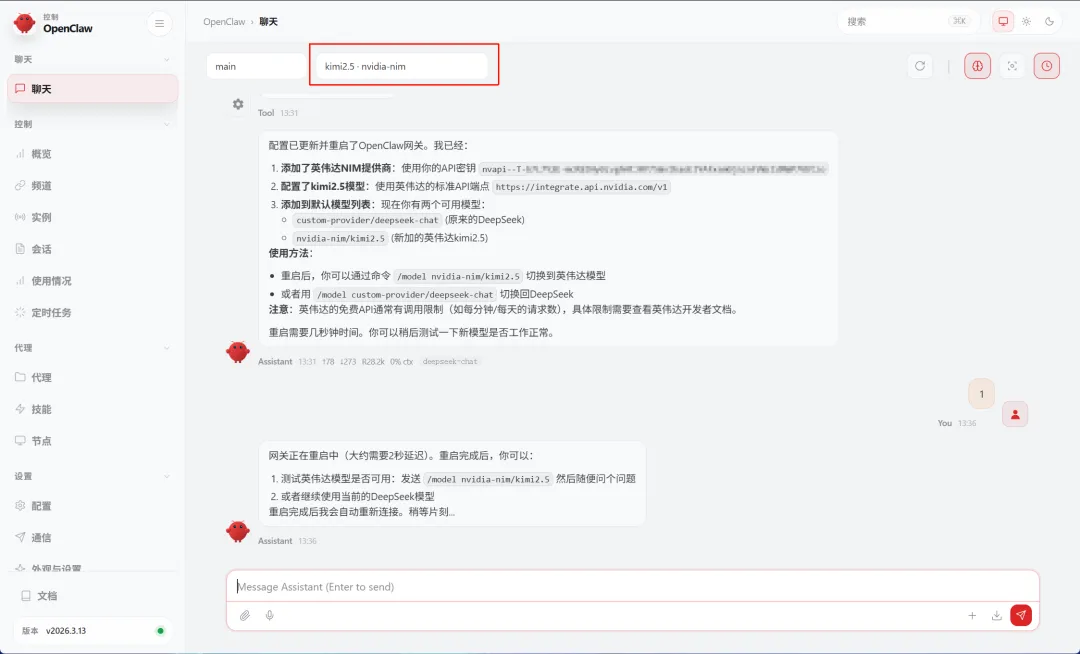Open 代理 agents page with folder icon
This screenshot has width=1080, height=654.
[93, 377]
